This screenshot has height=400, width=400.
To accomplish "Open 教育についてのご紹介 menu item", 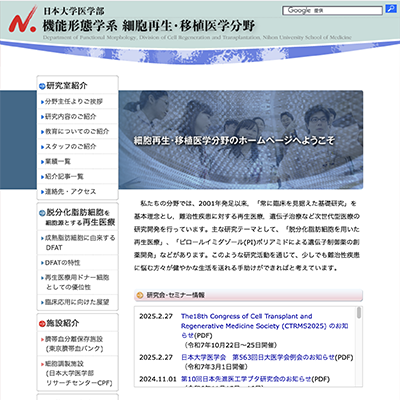I will tap(77, 131).
